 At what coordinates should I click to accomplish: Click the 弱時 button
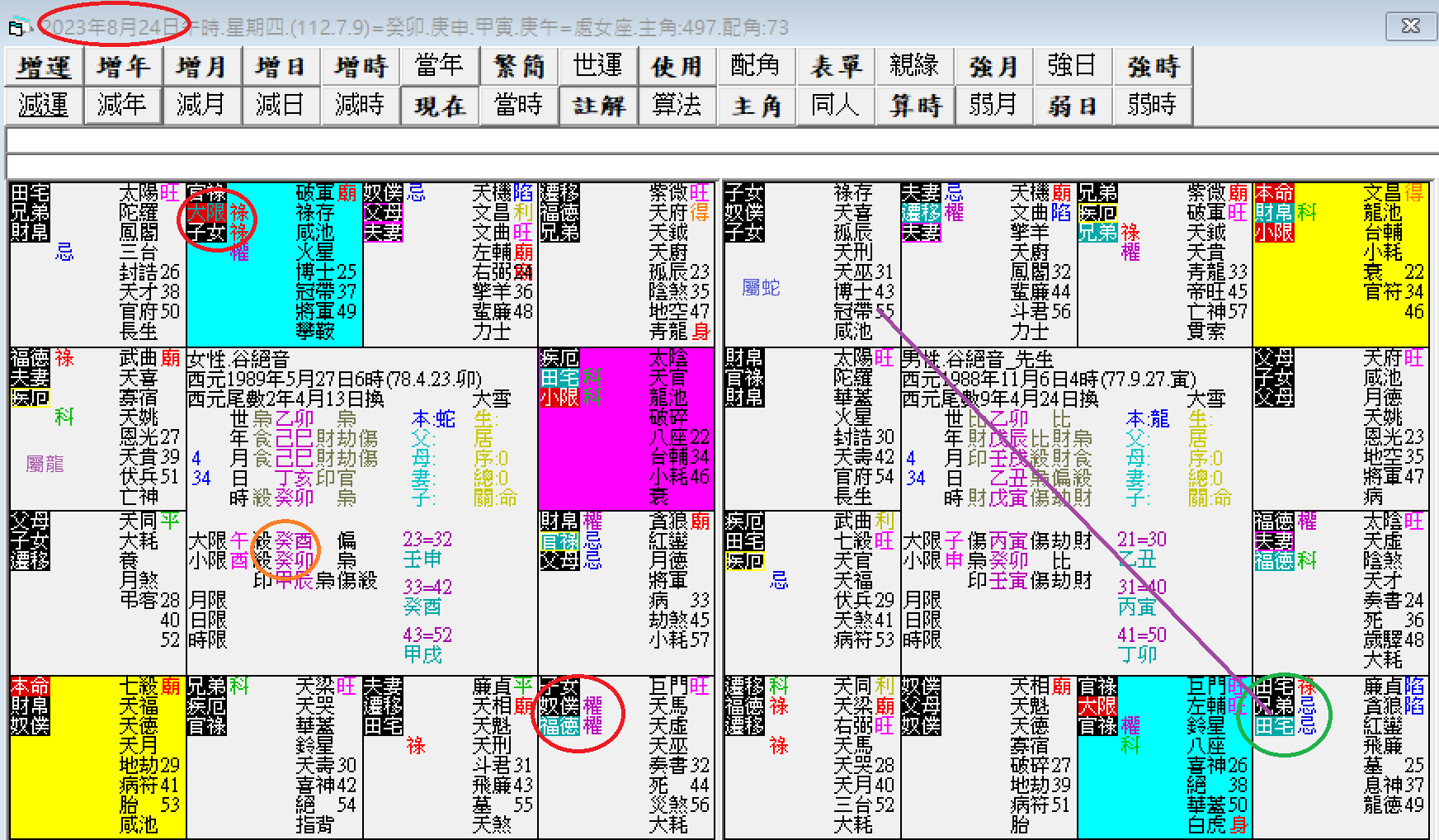tap(1153, 106)
